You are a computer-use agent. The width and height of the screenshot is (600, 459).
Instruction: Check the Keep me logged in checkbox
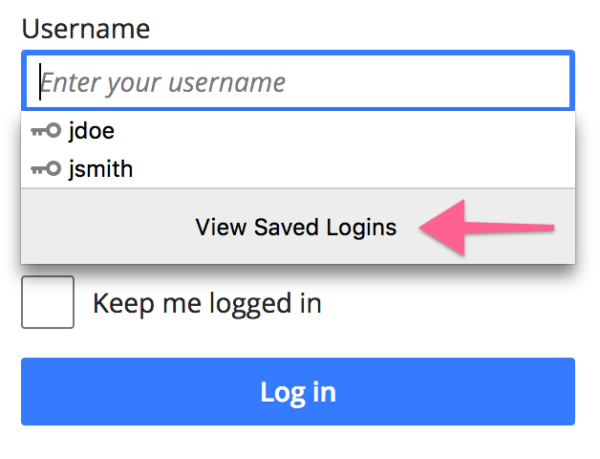[48, 302]
